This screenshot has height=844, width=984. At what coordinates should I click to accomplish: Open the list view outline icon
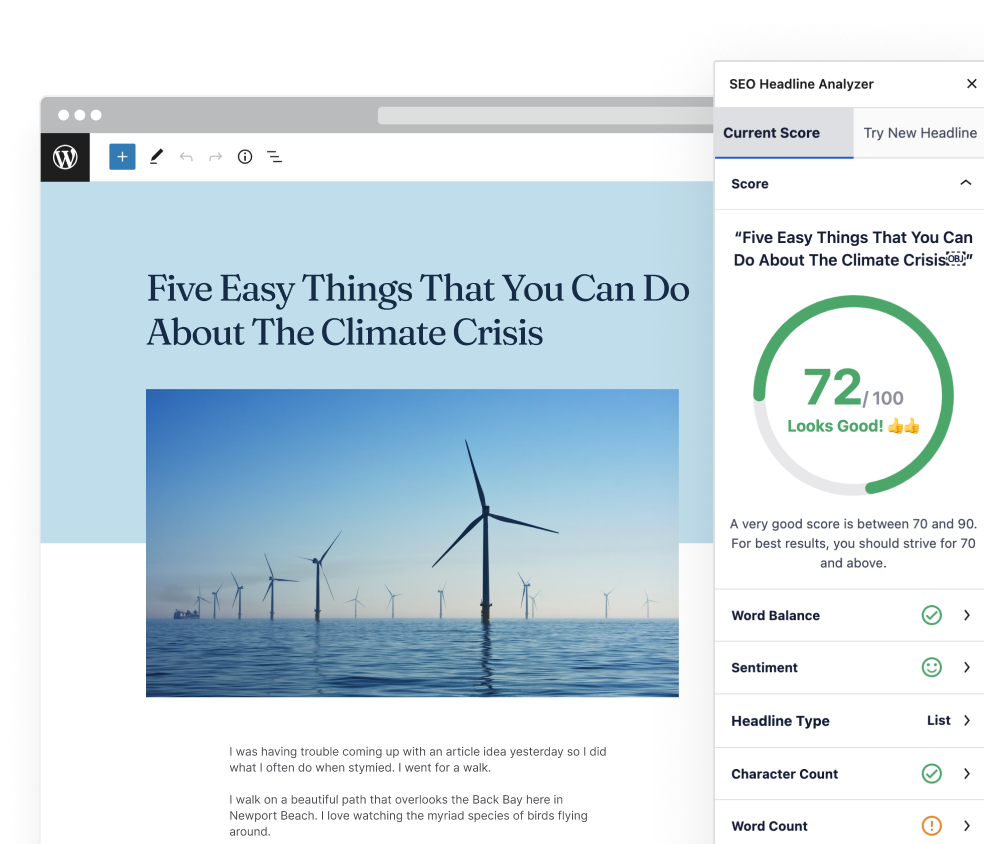(274, 157)
